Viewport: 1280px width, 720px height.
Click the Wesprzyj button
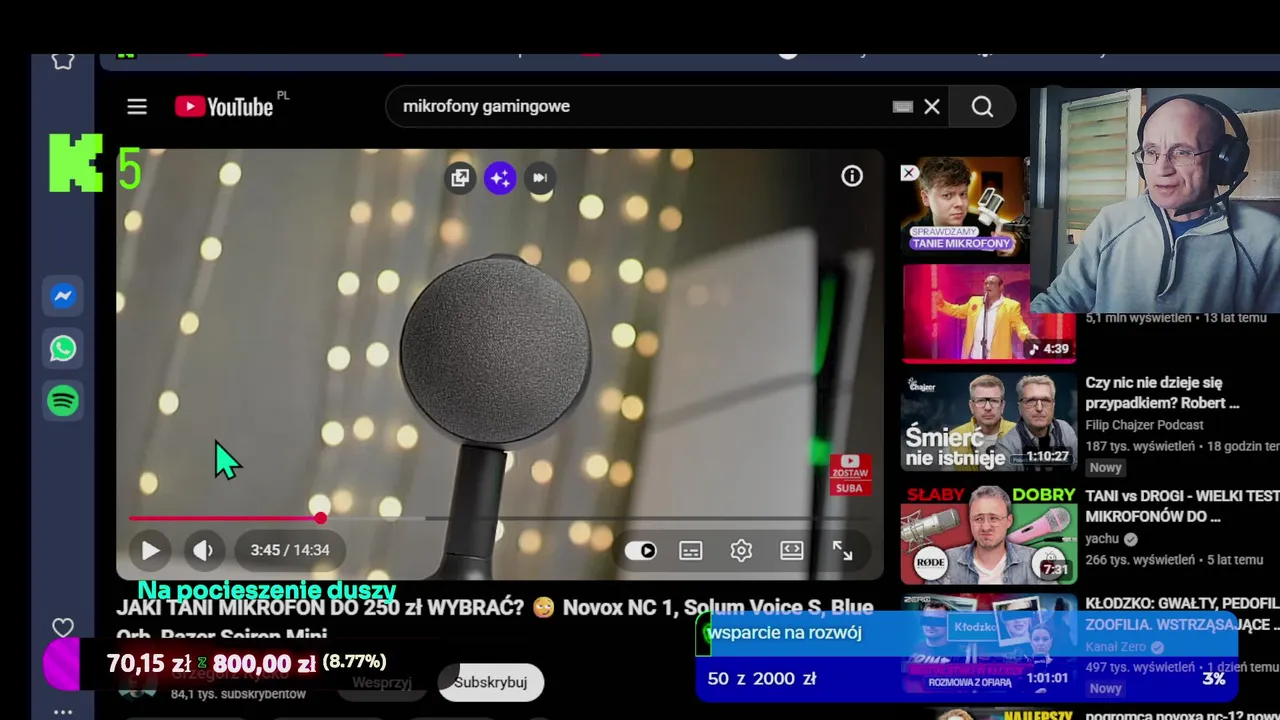[x=382, y=683]
